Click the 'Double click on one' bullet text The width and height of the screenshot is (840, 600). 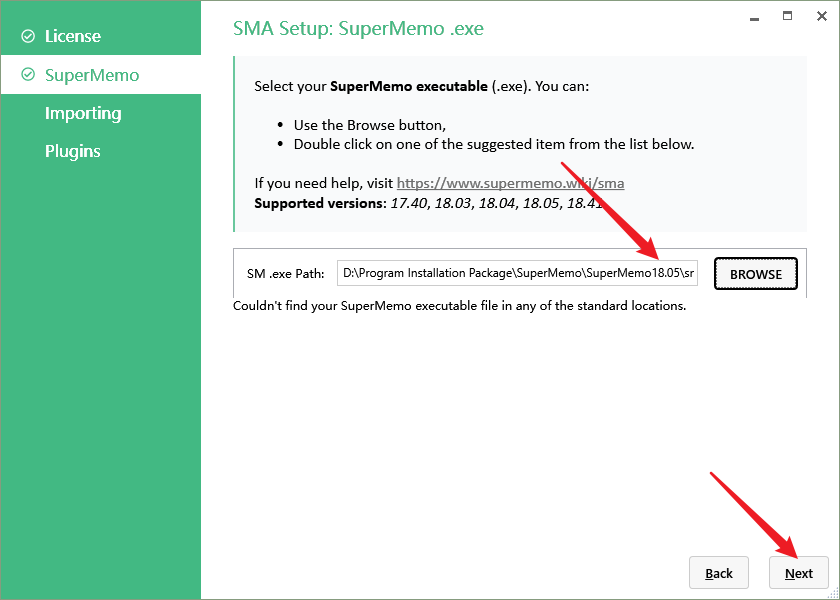494,144
